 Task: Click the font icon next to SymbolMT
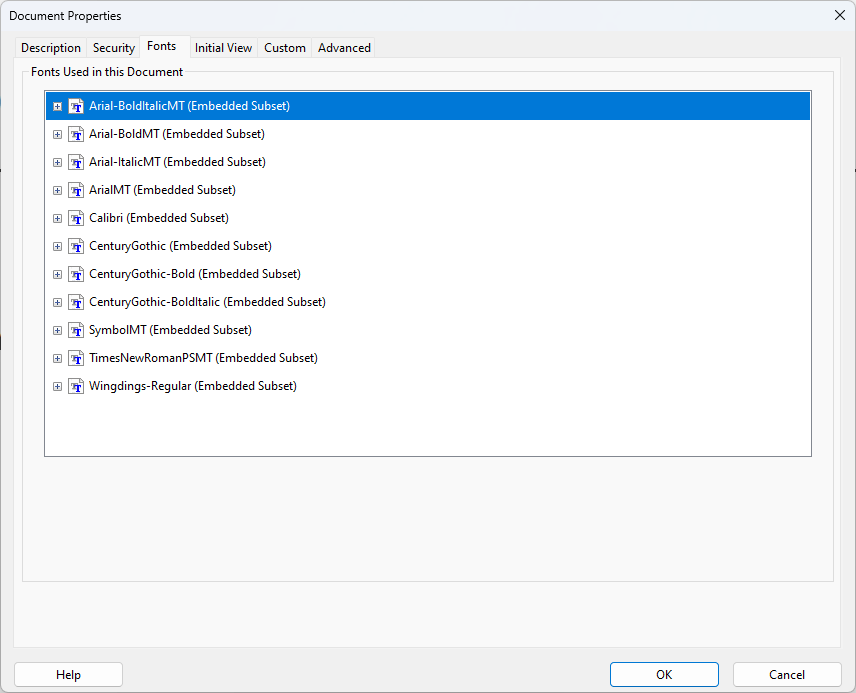[x=76, y=330]
